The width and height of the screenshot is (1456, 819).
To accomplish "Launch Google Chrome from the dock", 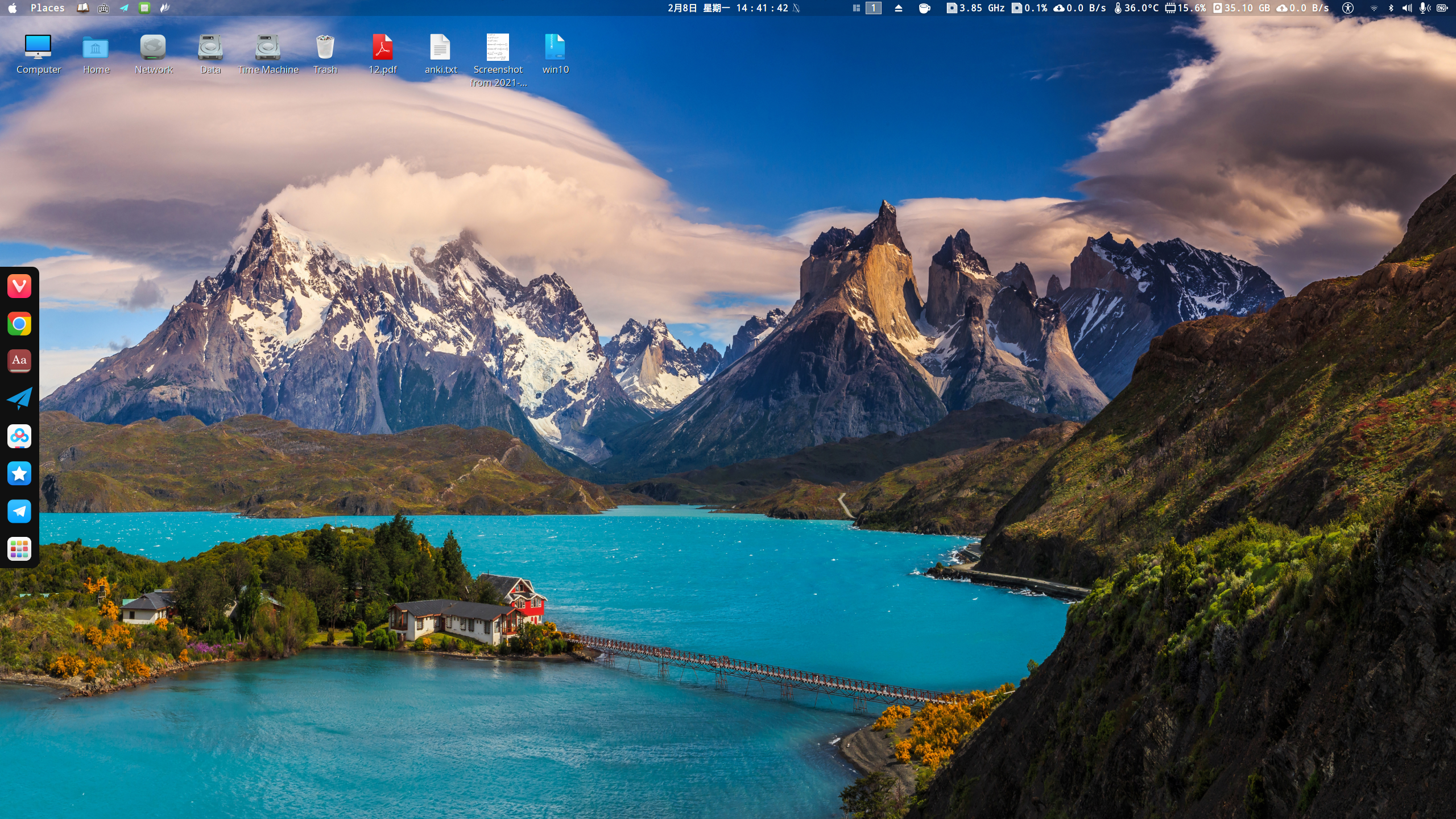I will [19, 324].
